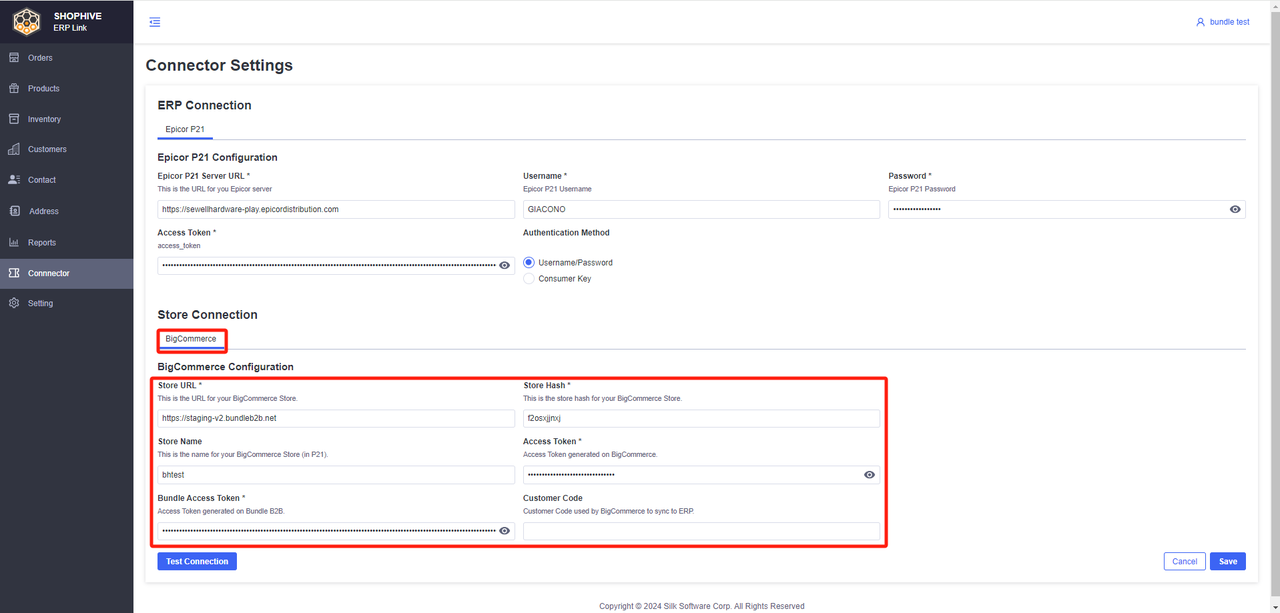Viewport: 1280px width, 613px height.
Task: Click the Contact sidebar icon
Action: 14,180
